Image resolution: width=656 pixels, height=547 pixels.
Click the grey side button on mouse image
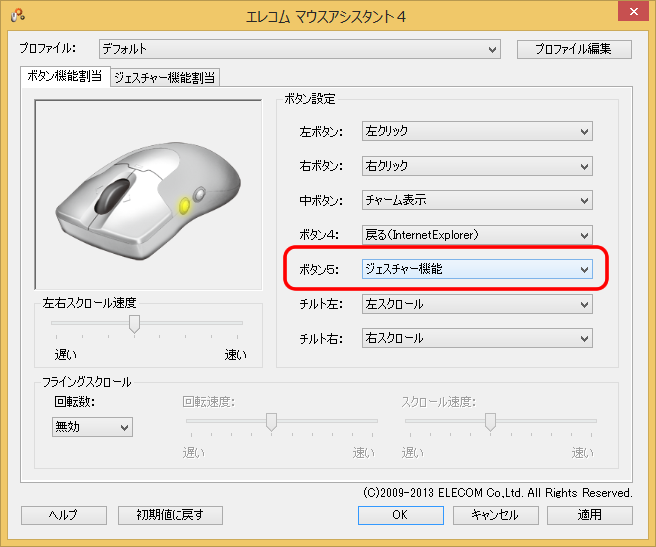[200, 194]
